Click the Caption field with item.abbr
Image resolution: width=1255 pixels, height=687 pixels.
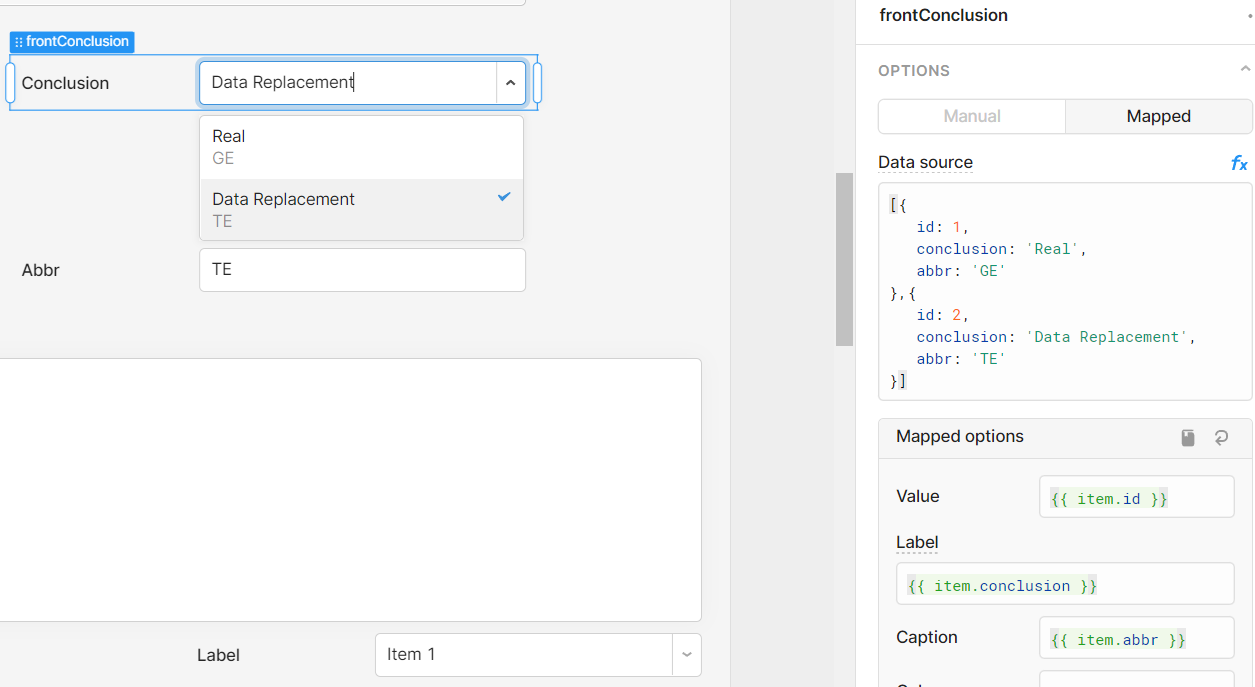(x=1137, y=638)
